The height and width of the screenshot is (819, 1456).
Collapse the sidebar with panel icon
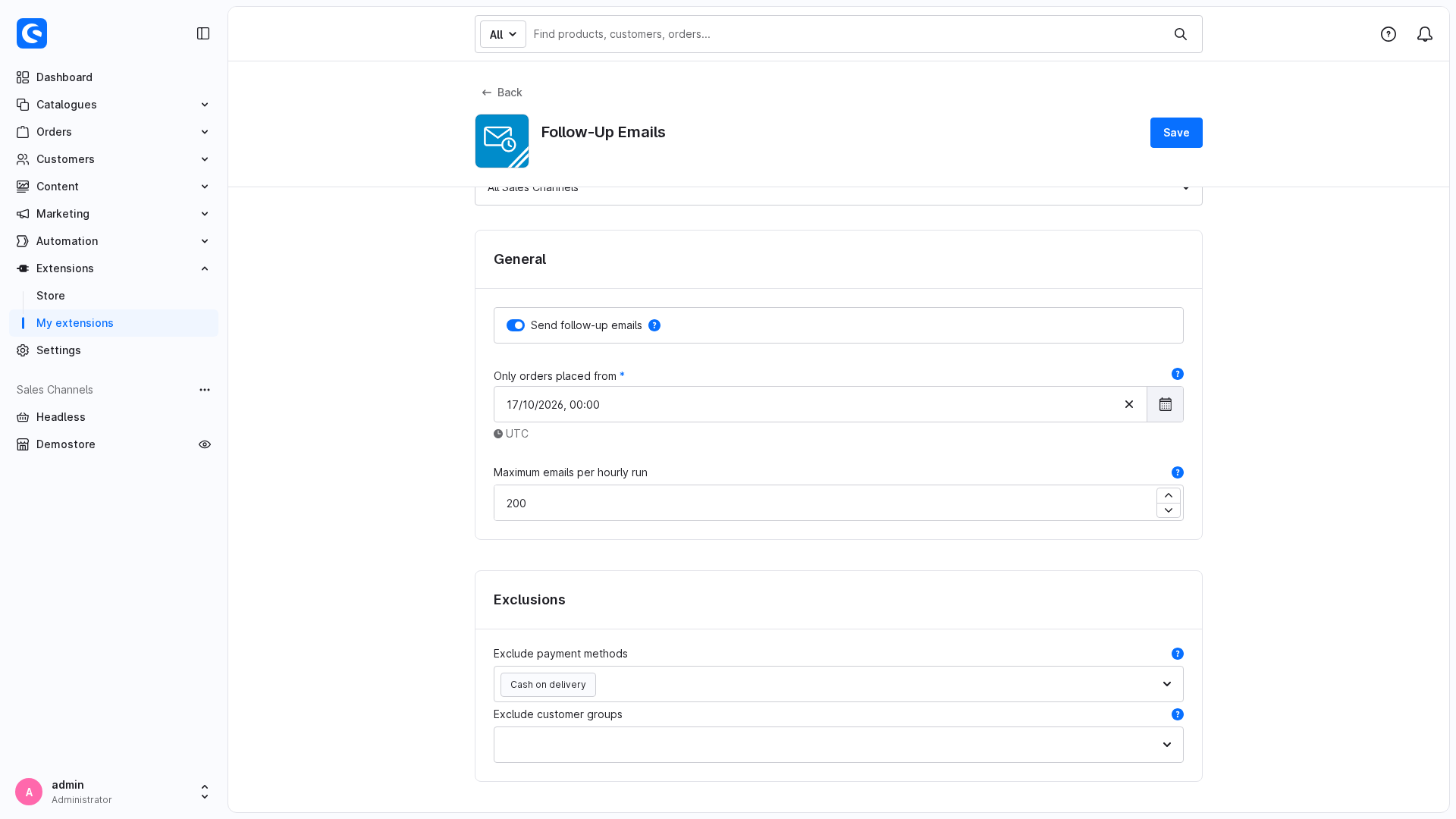(203, 33)
